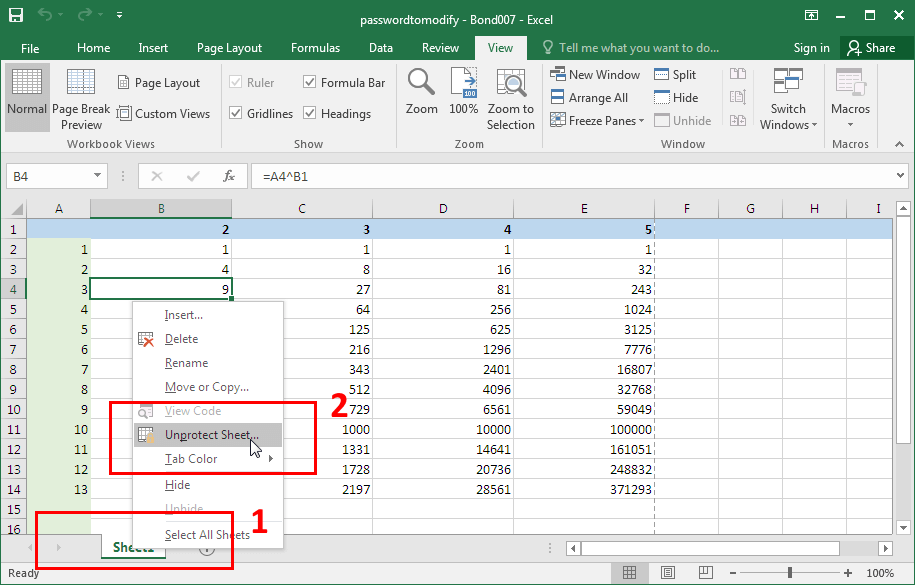The height and width of the screenshot is (585, 915).
Task: Switch to the Insert tab
Action: [x=153, y=48]
